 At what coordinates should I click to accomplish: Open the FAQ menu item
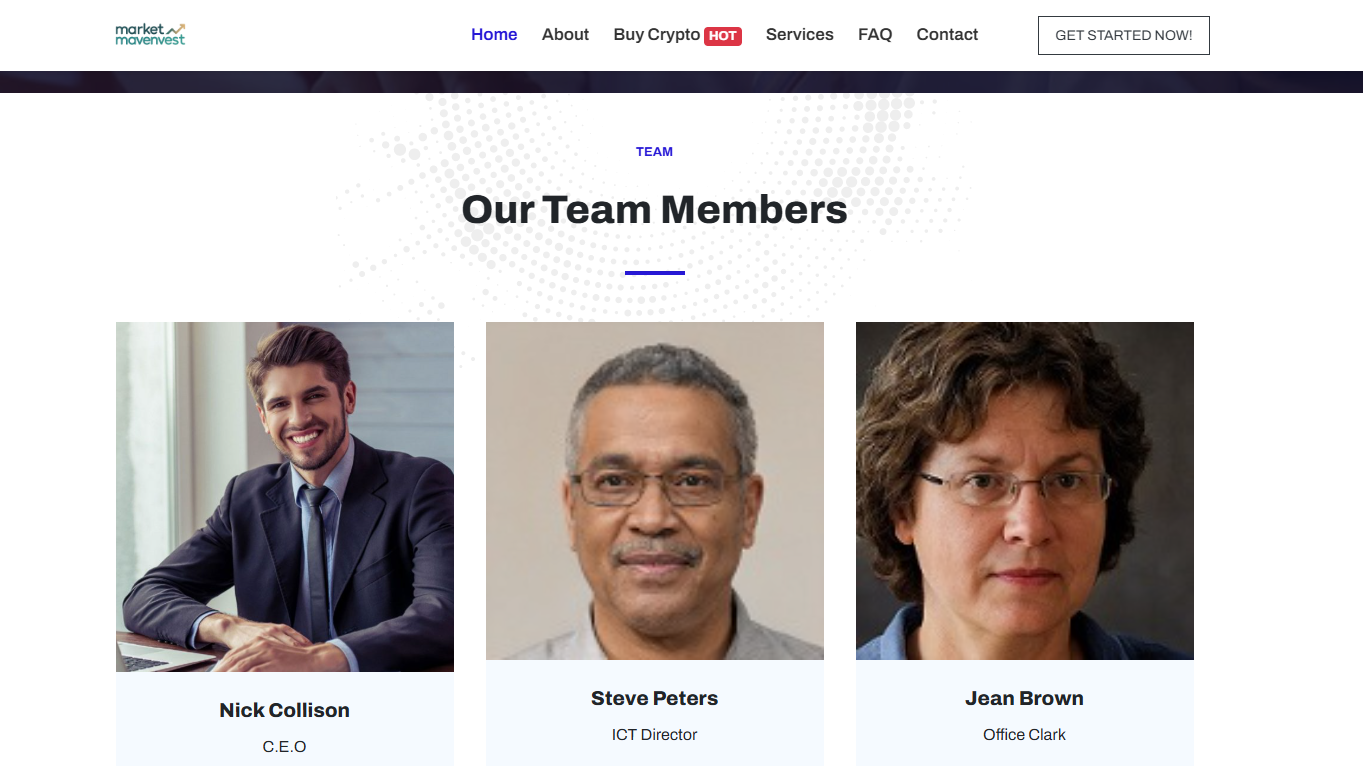pos(874,35)
